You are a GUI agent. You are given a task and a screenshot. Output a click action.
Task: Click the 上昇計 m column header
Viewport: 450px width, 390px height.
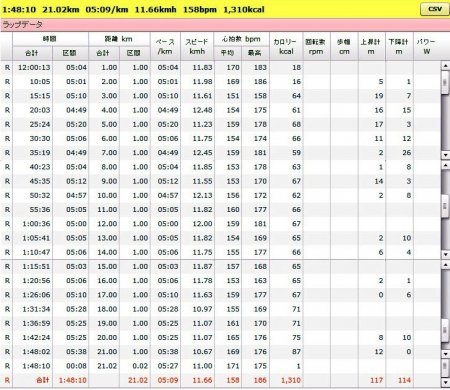pos(371,47)
